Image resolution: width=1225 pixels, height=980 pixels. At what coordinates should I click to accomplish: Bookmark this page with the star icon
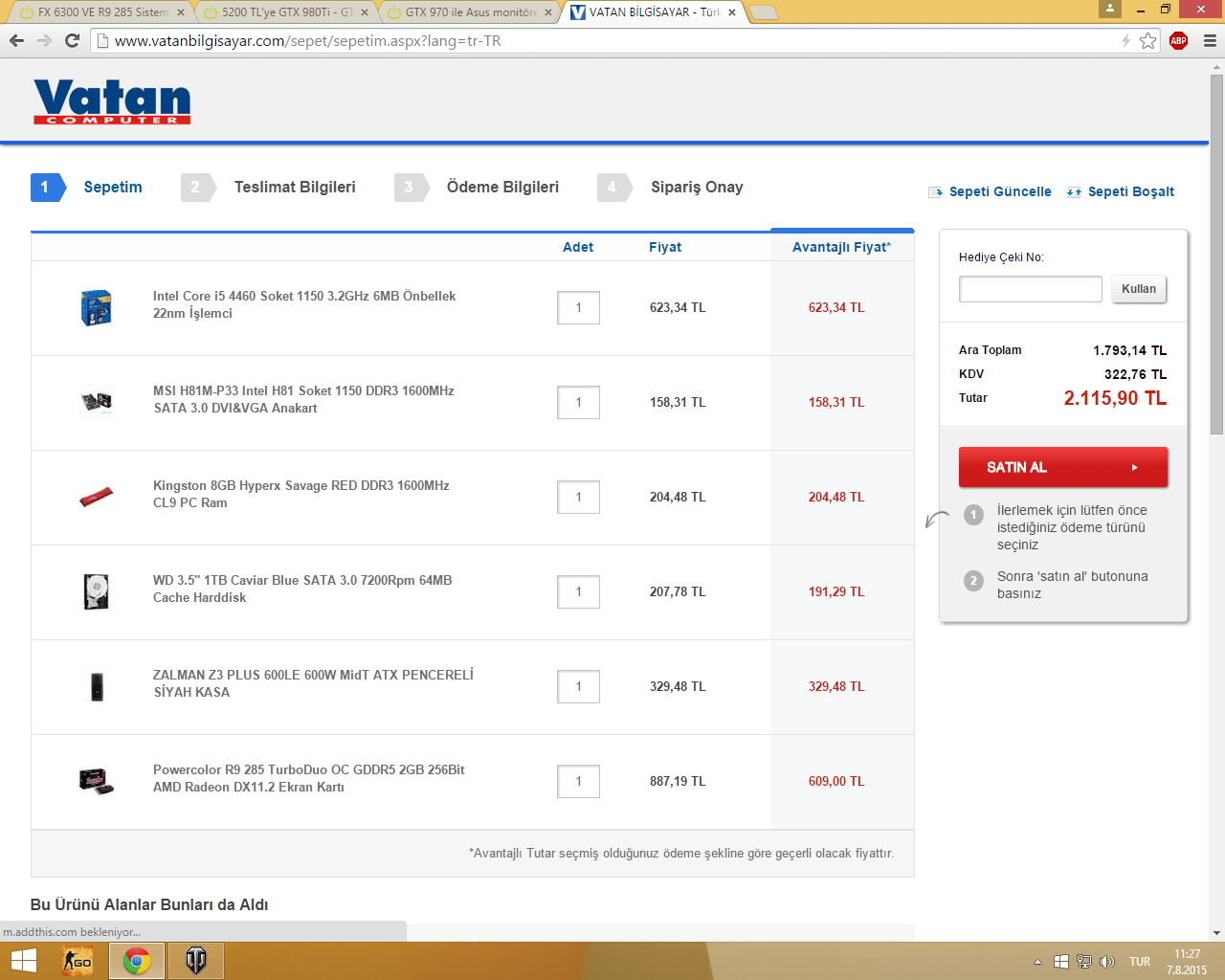(1147, 40)
